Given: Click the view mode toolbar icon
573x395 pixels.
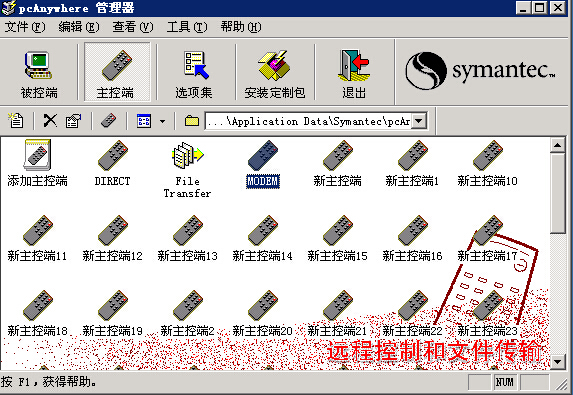Looking at the screenshot, I should [x=144, y=121].
